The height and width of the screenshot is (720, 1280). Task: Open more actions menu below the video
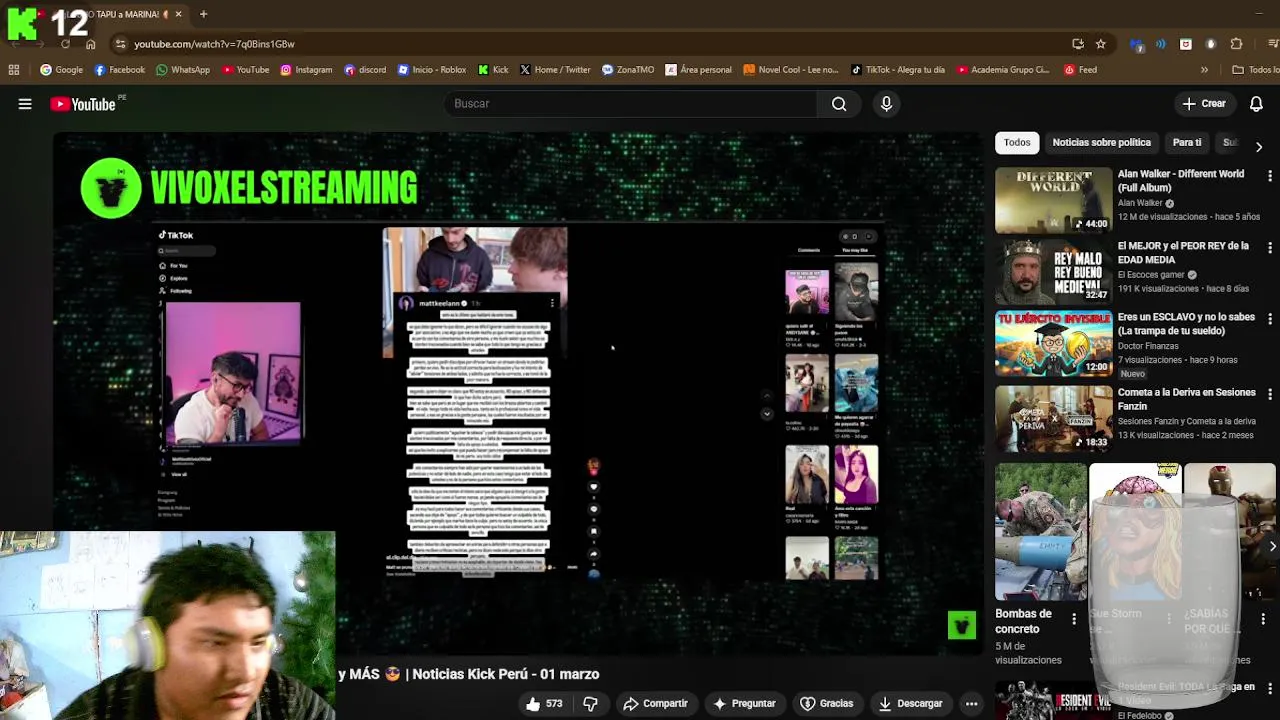971,704
